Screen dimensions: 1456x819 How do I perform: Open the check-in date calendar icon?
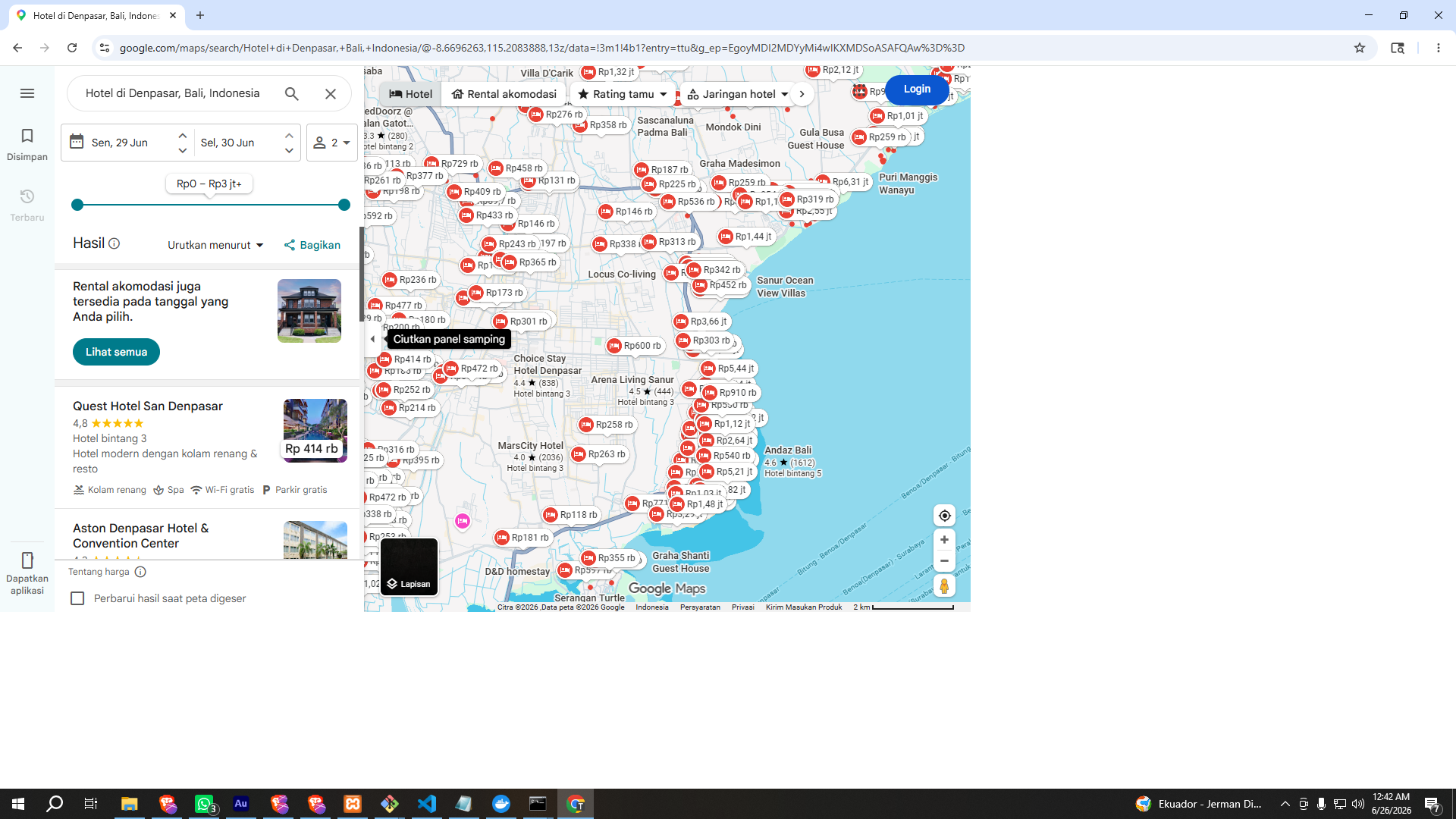click(x=77, y=142)
